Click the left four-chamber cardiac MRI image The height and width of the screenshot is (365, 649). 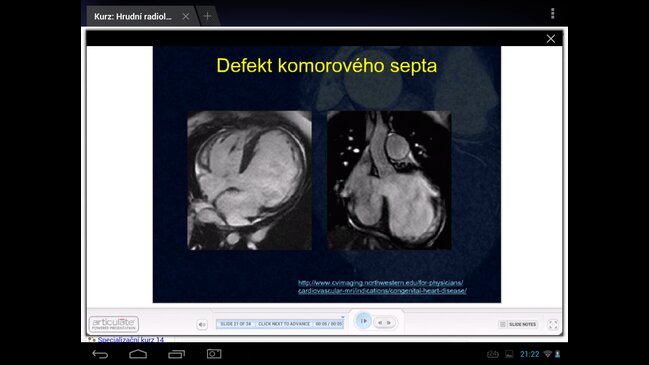point(250,180)
